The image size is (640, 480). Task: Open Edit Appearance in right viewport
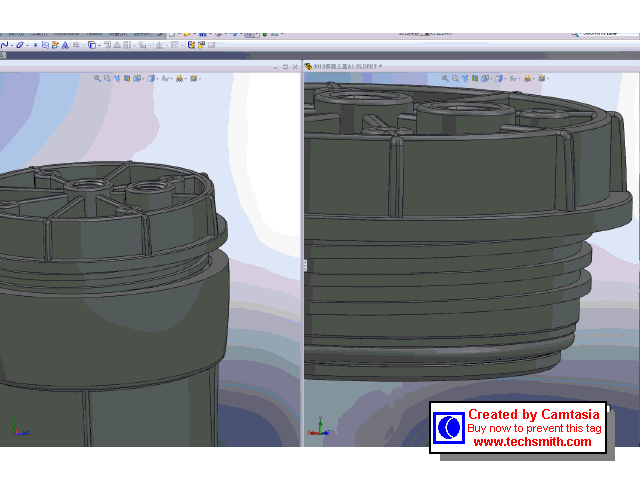527,78
